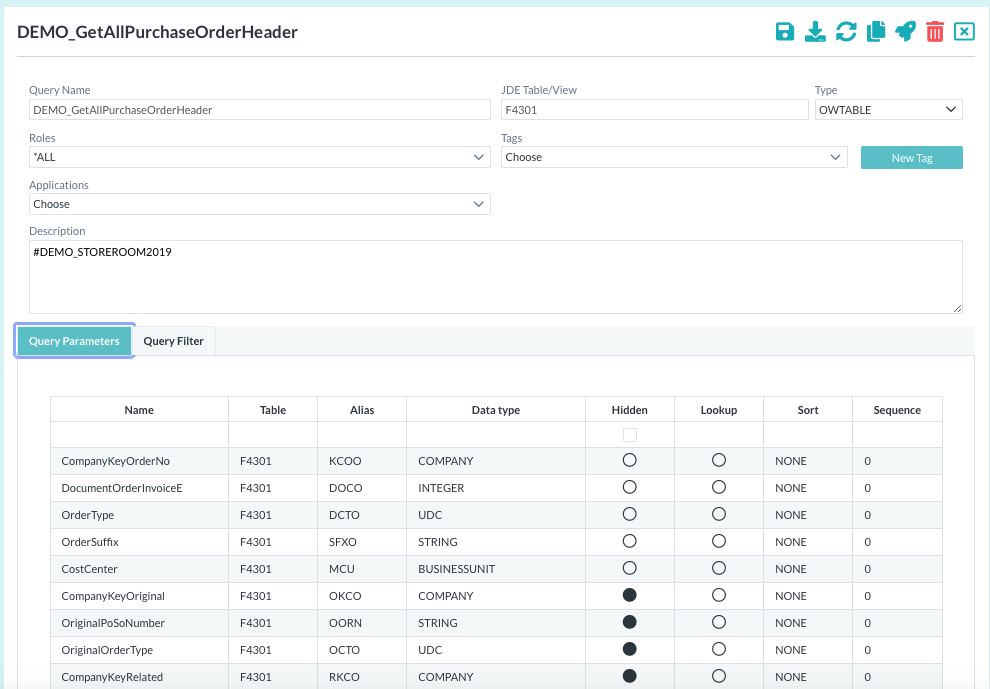The image size is (990, 689).
Task: Toggle Hidden for the CompanyKeyOrderNo row
Action: point(629,461)
